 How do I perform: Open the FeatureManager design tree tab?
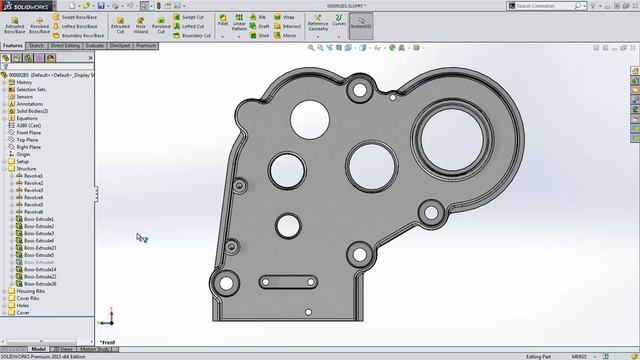coord(6,58)
